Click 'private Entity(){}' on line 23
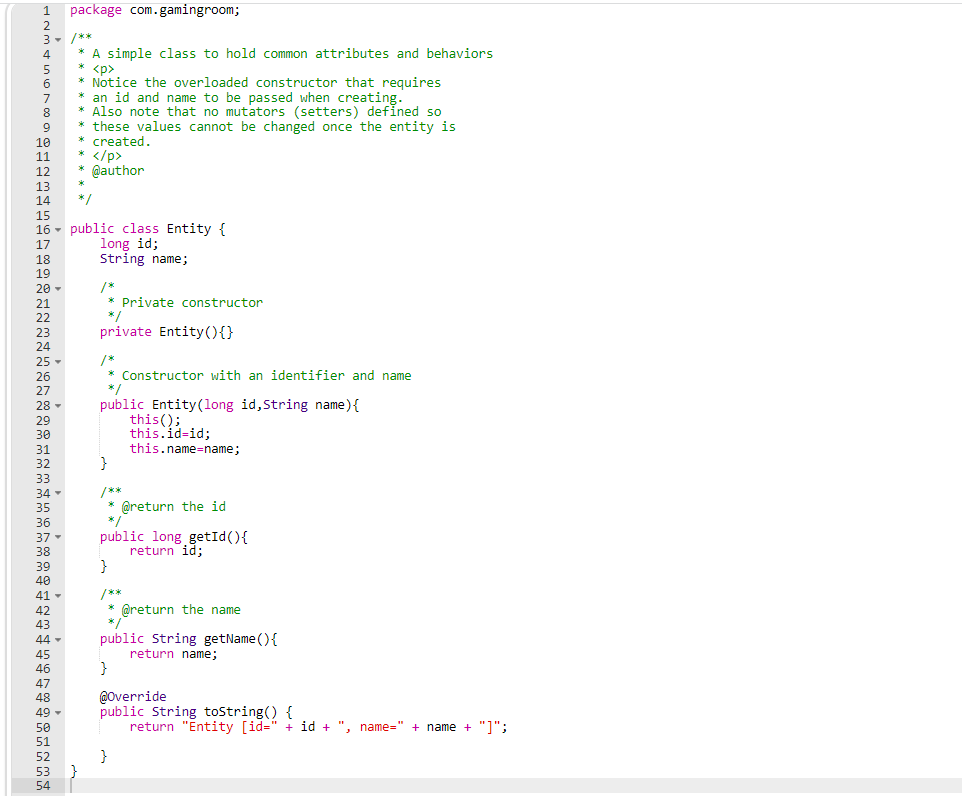Viewport: 962px width, 796px height. coord(166,332)
